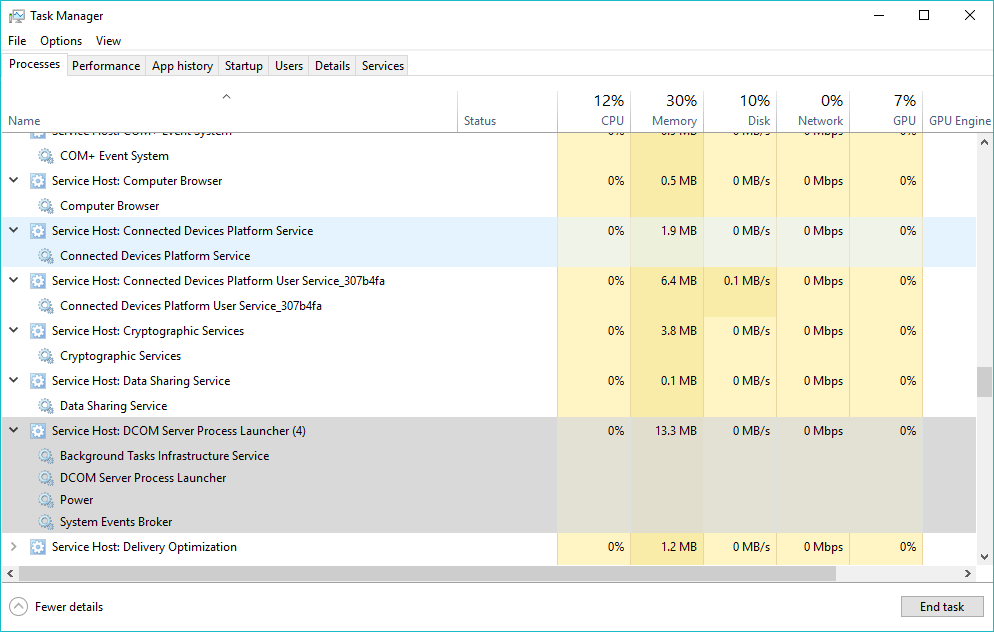Click the gear icon beside Data Sharing Service

tap(46, 406)
